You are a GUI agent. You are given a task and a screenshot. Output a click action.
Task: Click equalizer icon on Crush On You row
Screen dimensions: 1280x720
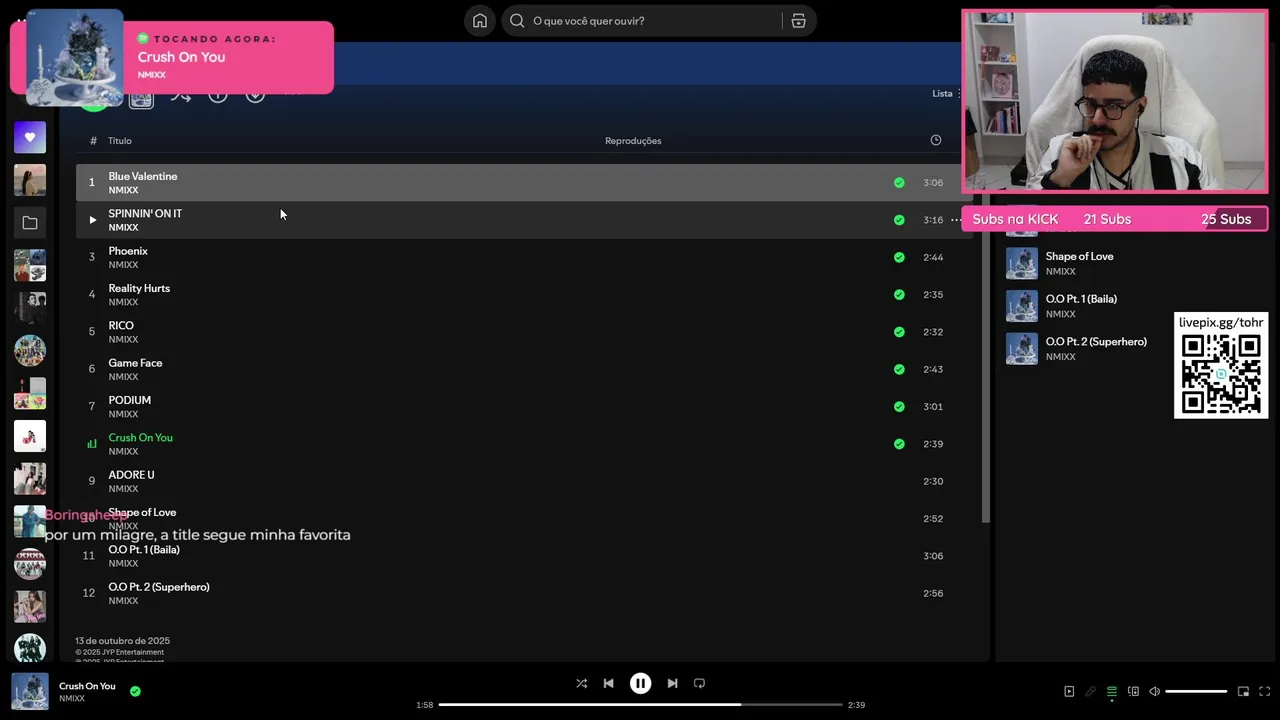pos(92,444)
